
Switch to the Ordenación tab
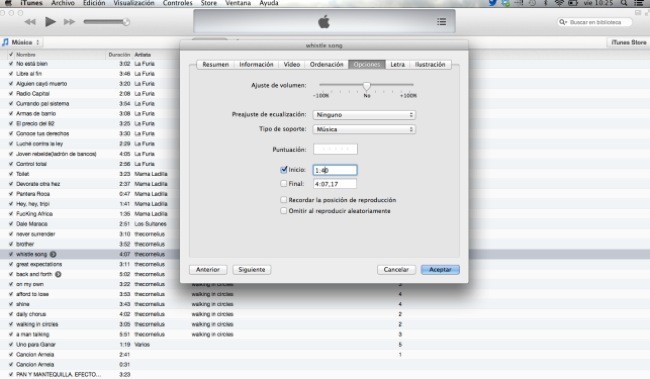(x=327, y=65)
